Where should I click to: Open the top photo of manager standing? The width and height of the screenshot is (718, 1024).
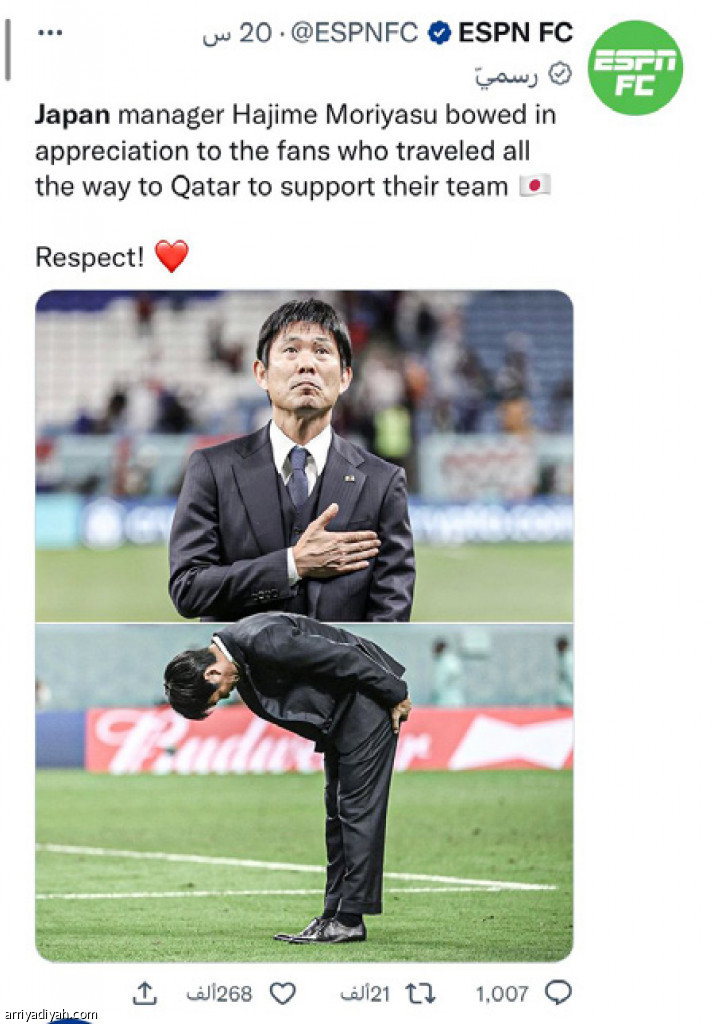[304, 456]
